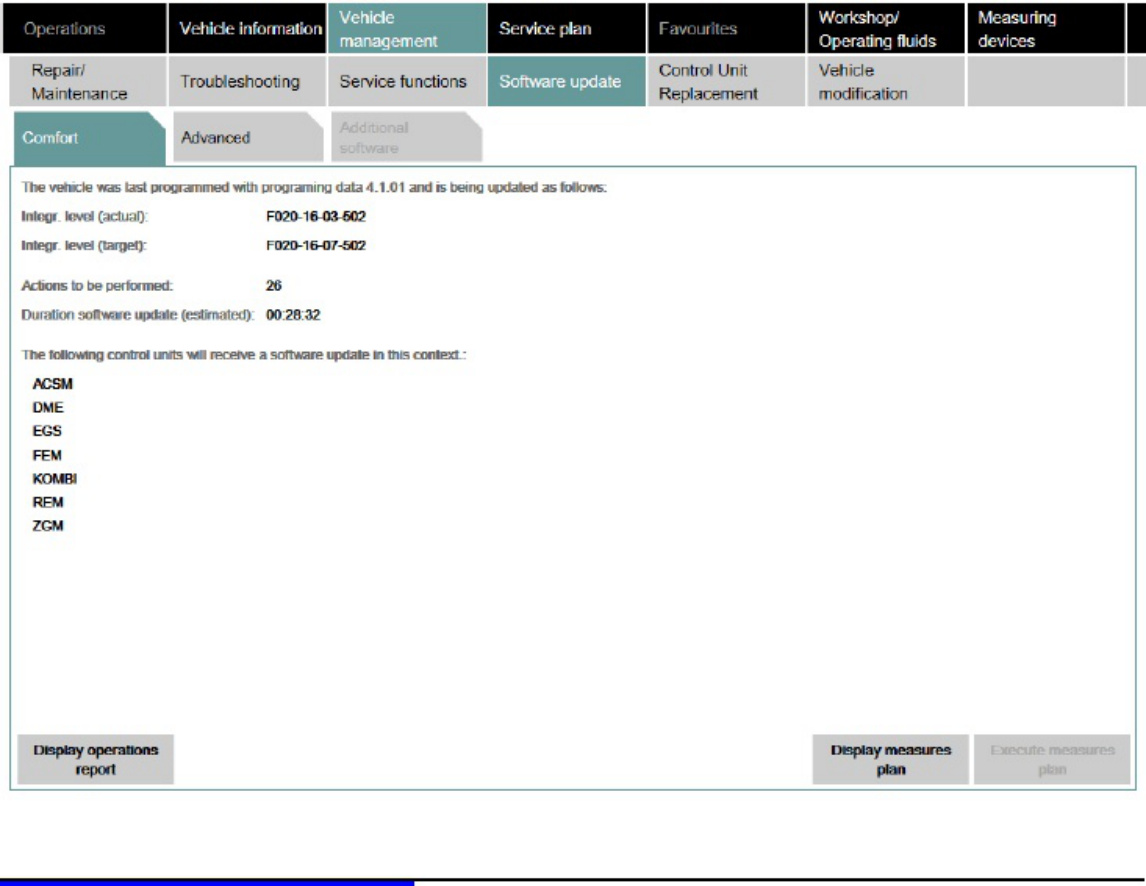Open the Troubleshooting submenu
The width and height of the screenshot is (1146, 886).
(248, 82)
